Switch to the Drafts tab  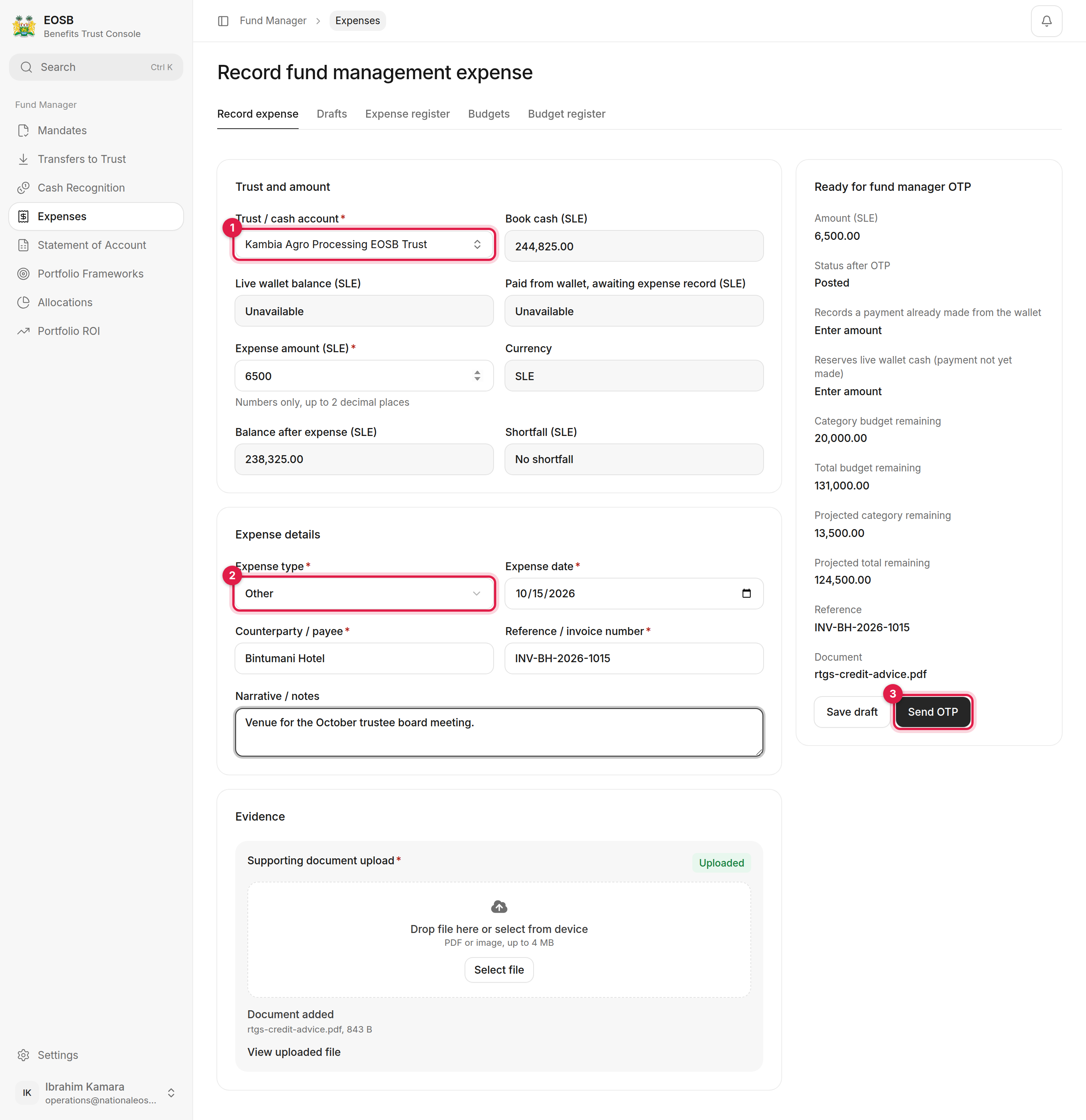click(x=332, y=114)
